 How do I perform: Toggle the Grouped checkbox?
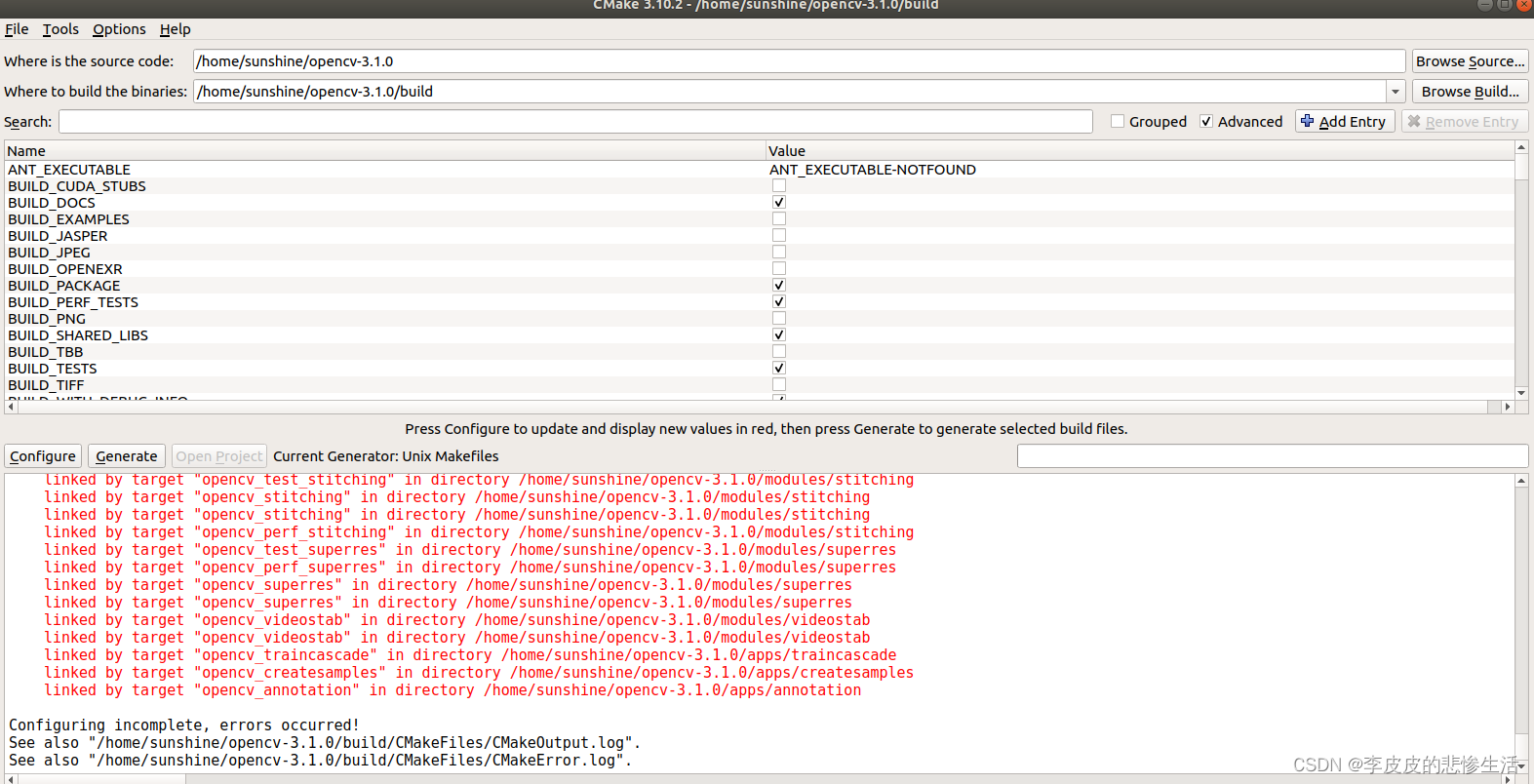tap(1118, 121)
